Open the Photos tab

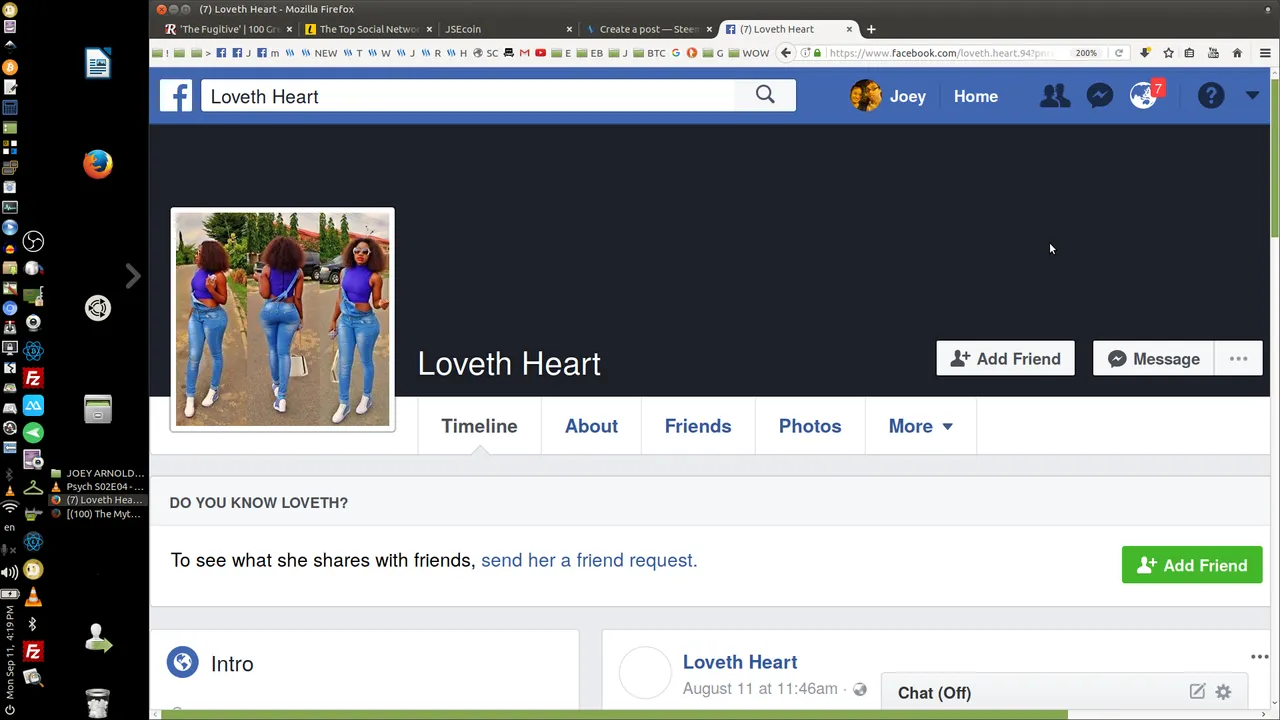(810, 426)
